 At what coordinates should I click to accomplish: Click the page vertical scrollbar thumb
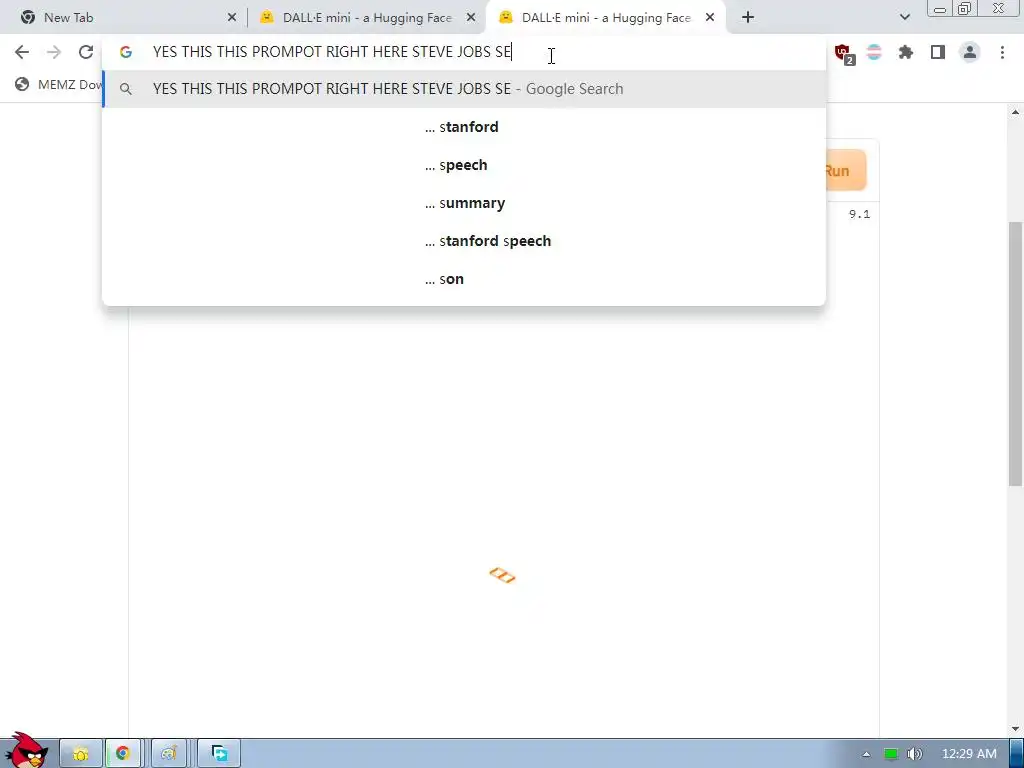pos(1015,354)
